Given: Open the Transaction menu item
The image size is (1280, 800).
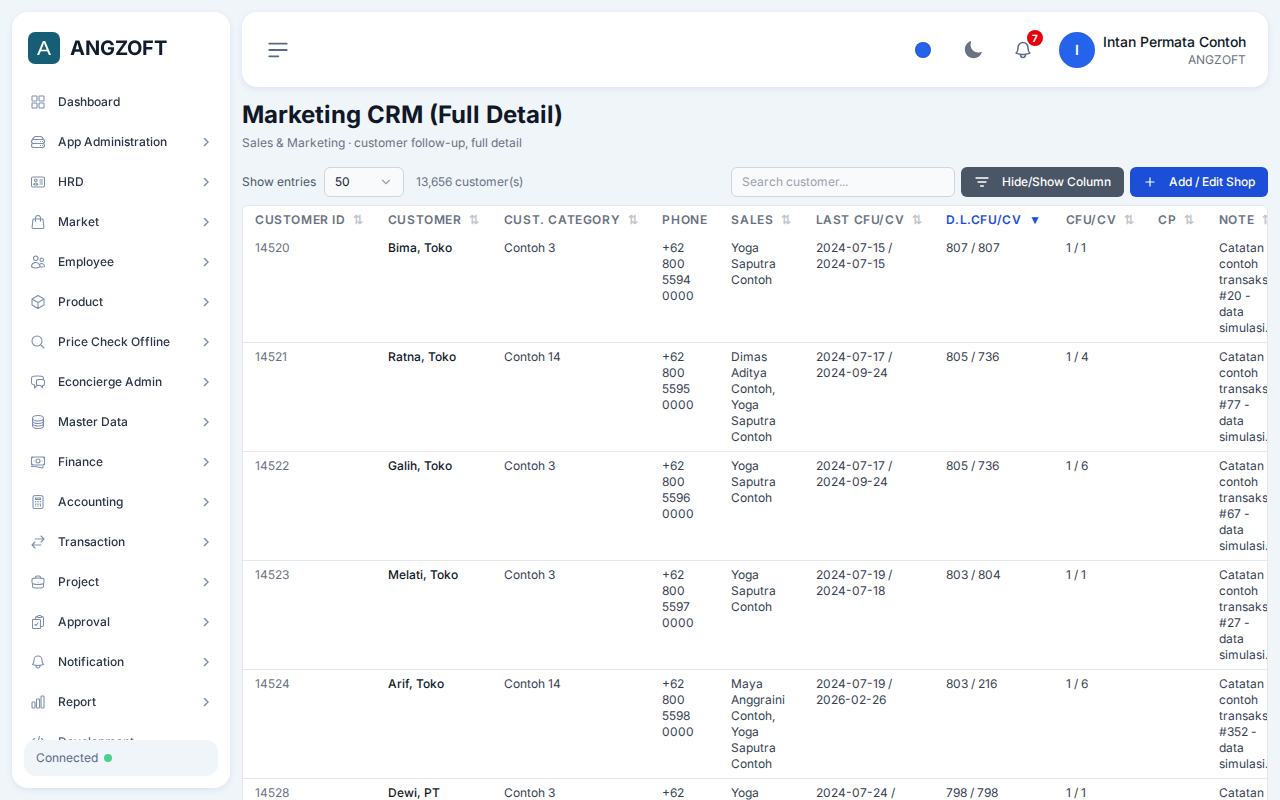Looking at the screenshot, I should click(121, 542).
